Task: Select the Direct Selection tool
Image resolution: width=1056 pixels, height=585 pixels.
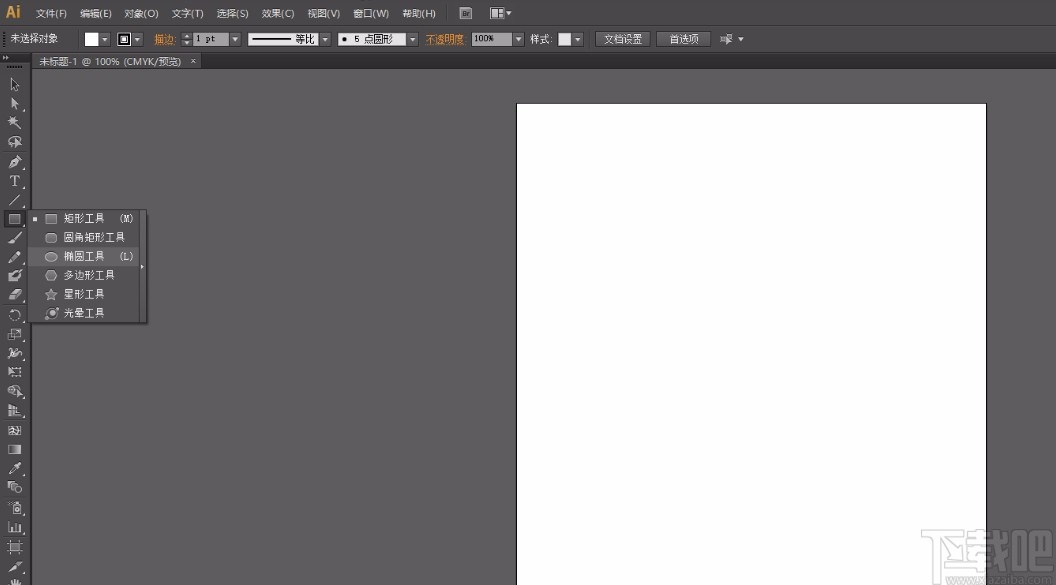Action: 15,104
